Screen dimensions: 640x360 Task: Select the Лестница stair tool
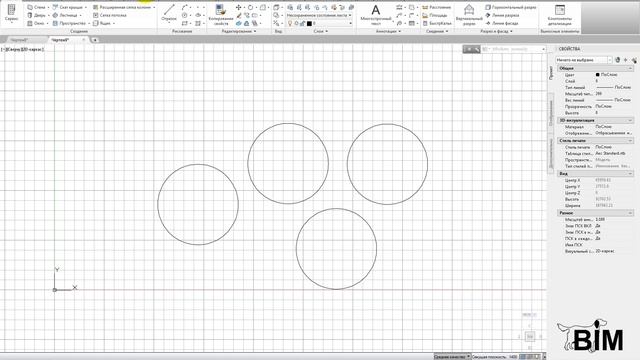tap(65, 15)
